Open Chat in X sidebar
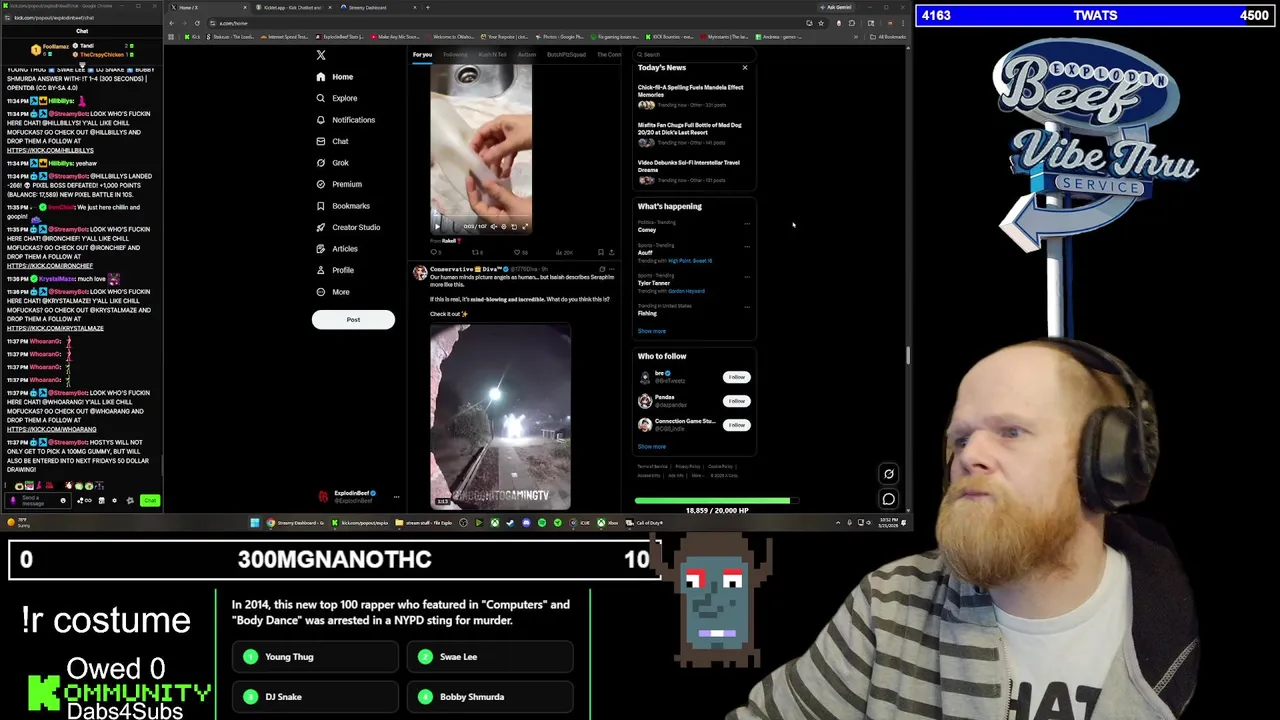 (x=332, y=141)
